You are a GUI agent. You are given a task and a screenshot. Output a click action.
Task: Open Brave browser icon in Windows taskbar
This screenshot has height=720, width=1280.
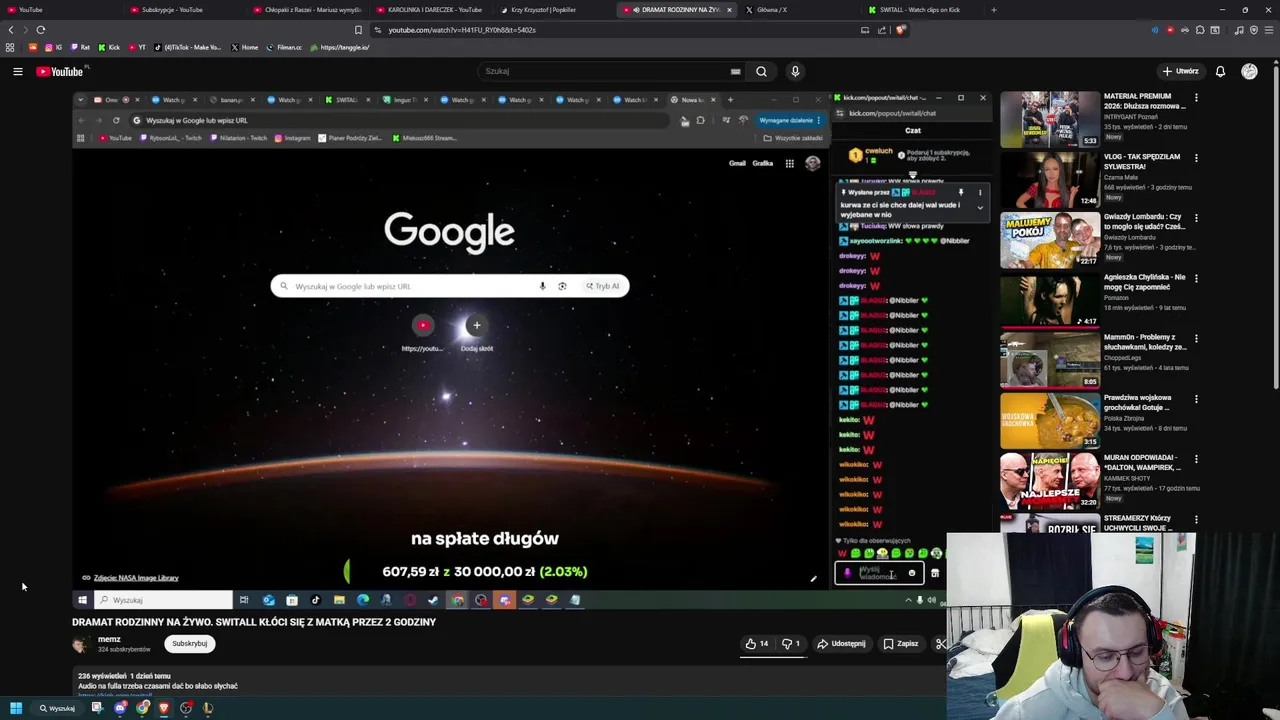click(164, 708)
